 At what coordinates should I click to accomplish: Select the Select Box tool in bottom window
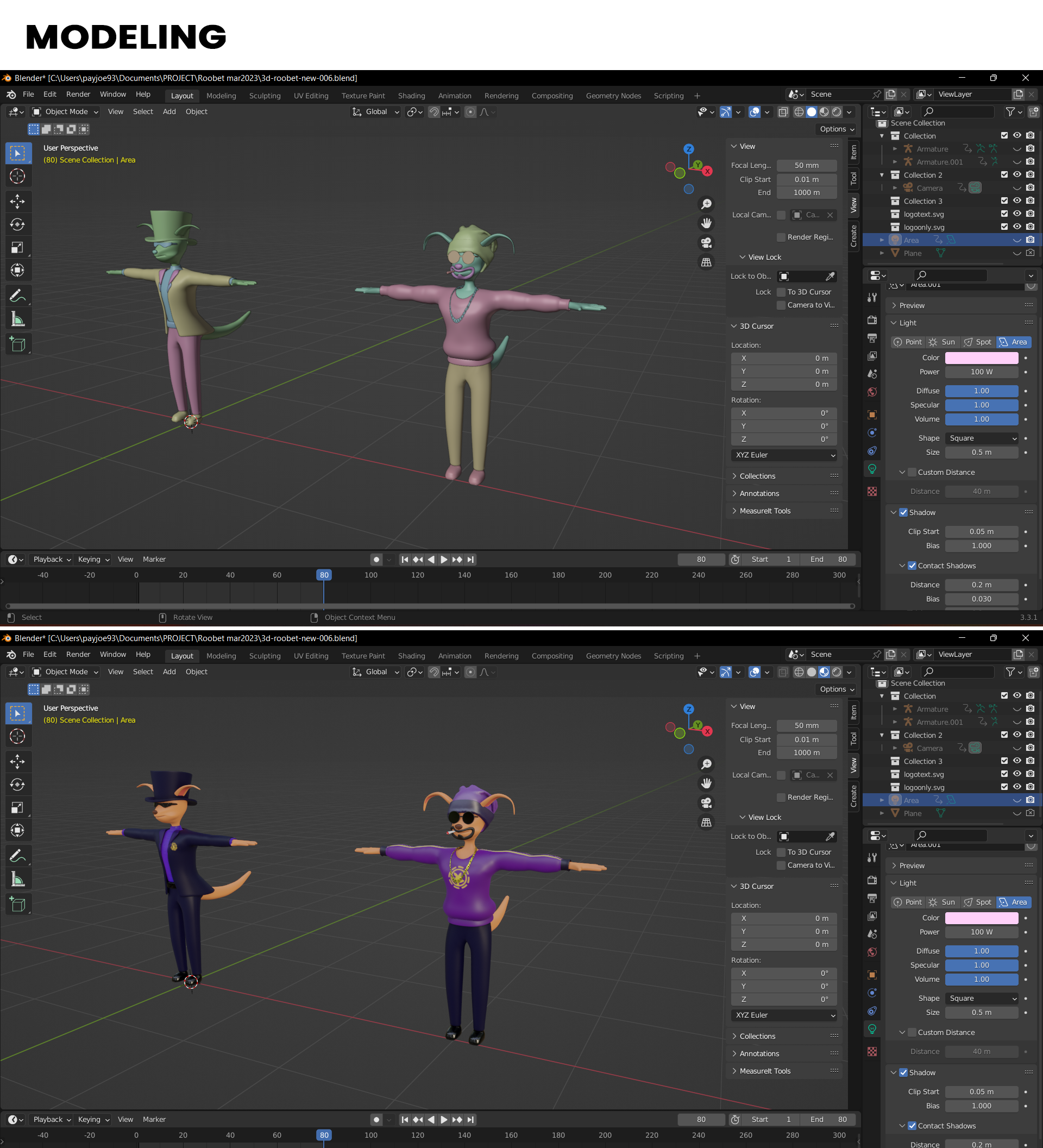pos(17,713)
